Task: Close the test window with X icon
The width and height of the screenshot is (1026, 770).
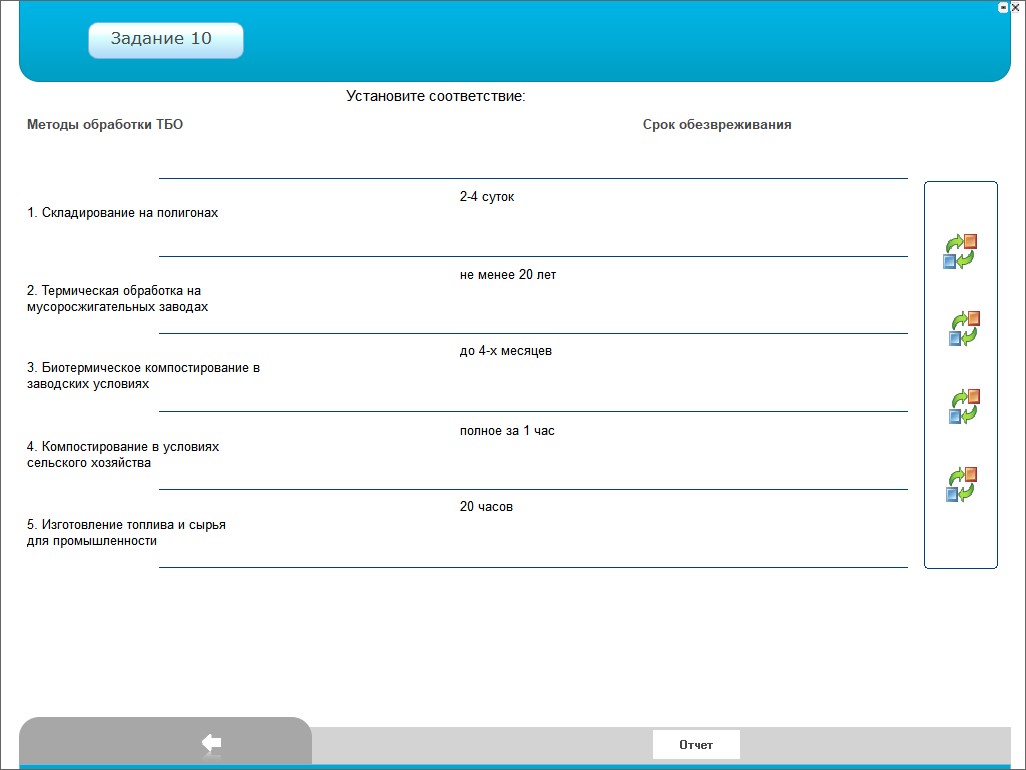Action: [1016, 7]
